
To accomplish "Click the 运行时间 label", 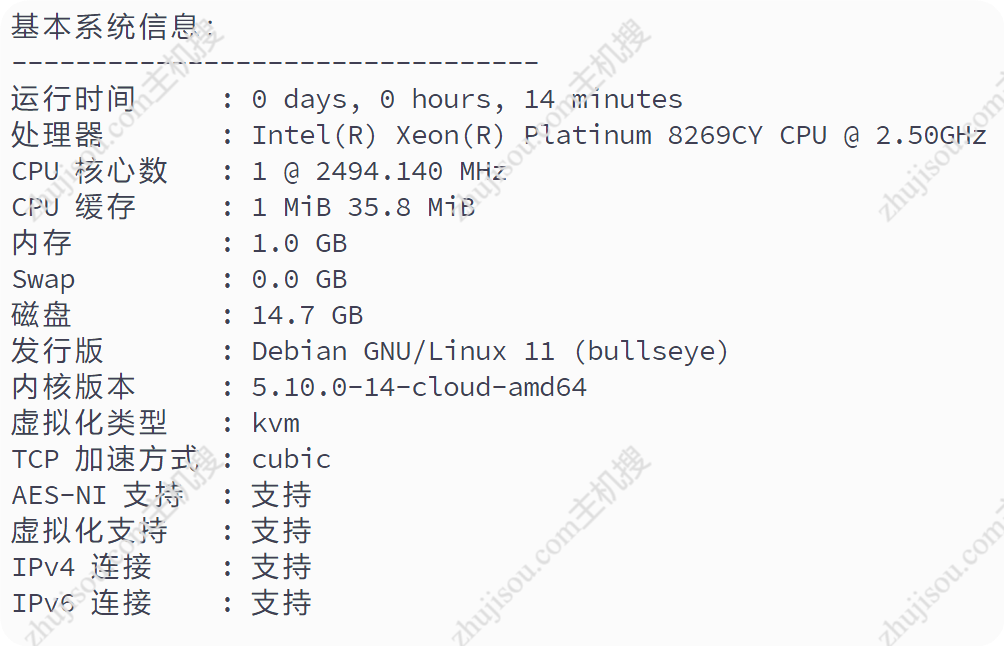I will pos(72,99).
